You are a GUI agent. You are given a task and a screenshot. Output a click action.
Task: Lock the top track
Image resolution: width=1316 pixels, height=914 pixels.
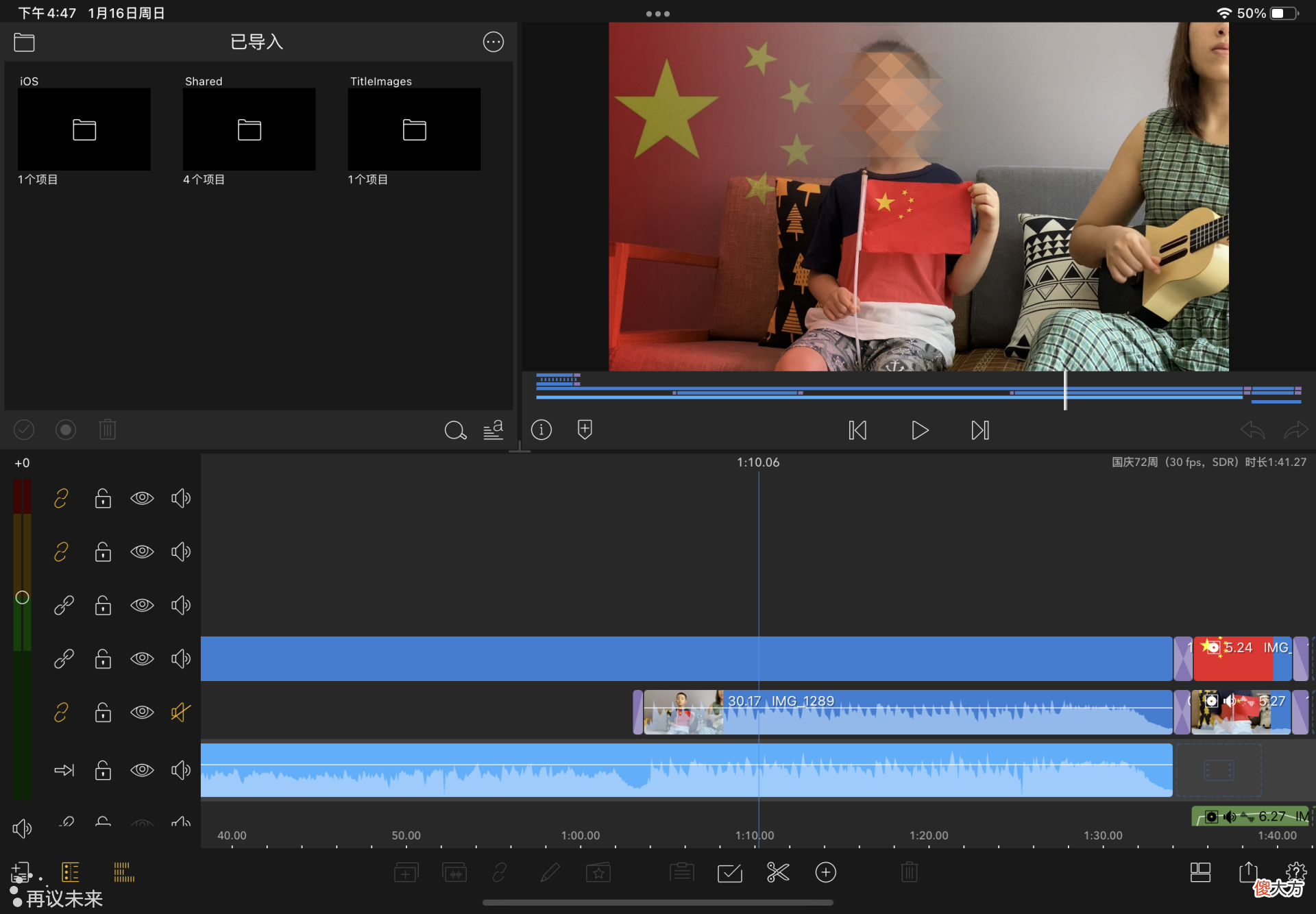click(x=103, y=498)
